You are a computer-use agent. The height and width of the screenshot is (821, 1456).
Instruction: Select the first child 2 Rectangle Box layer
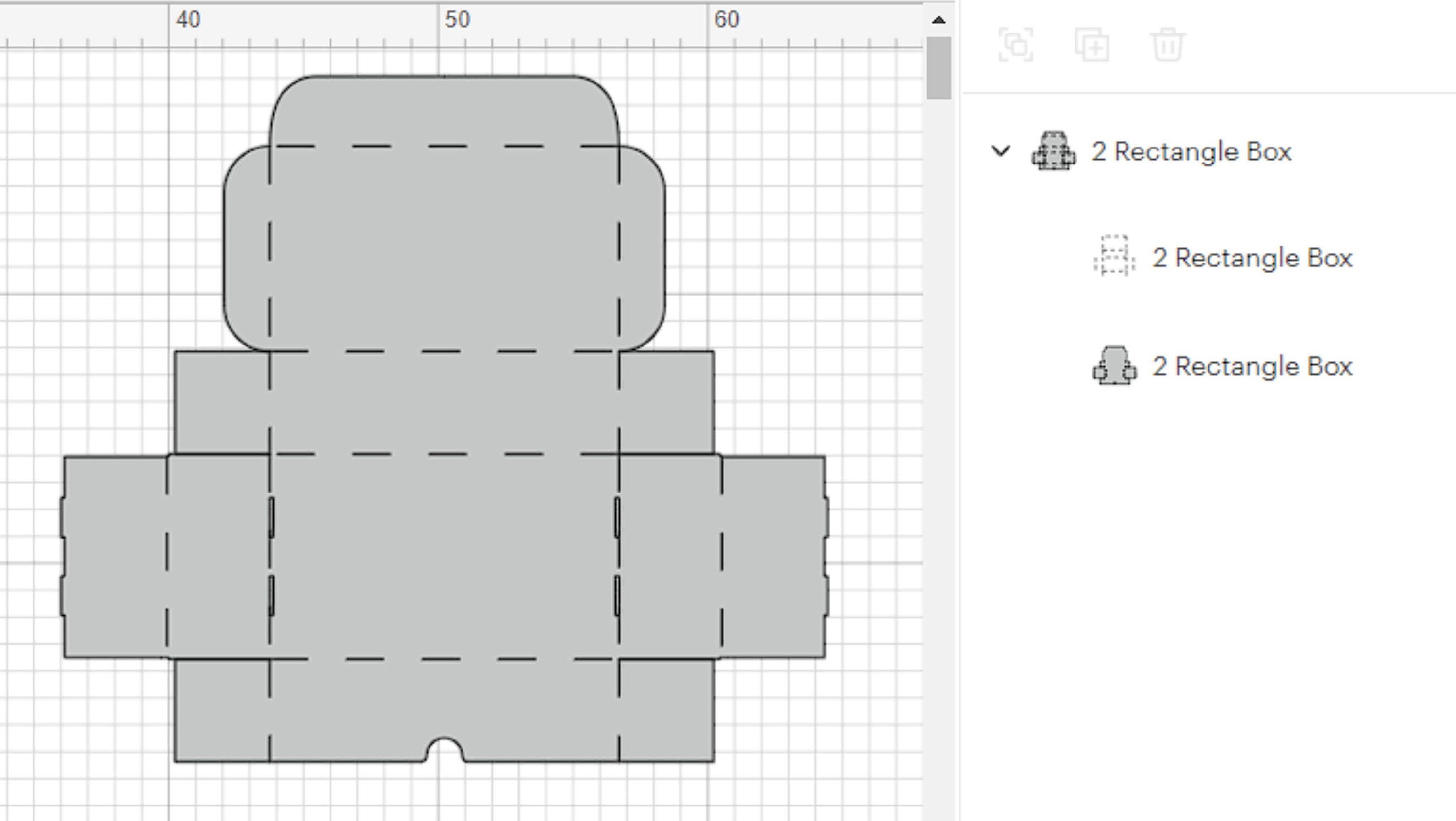1252,259
